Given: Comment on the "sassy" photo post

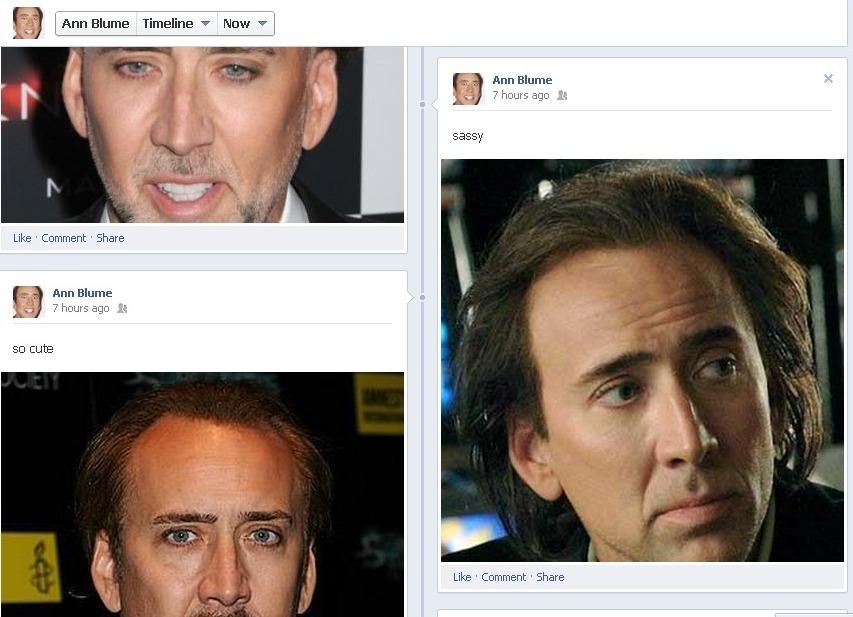Looking at the screenshot, I should coord(503,577).
